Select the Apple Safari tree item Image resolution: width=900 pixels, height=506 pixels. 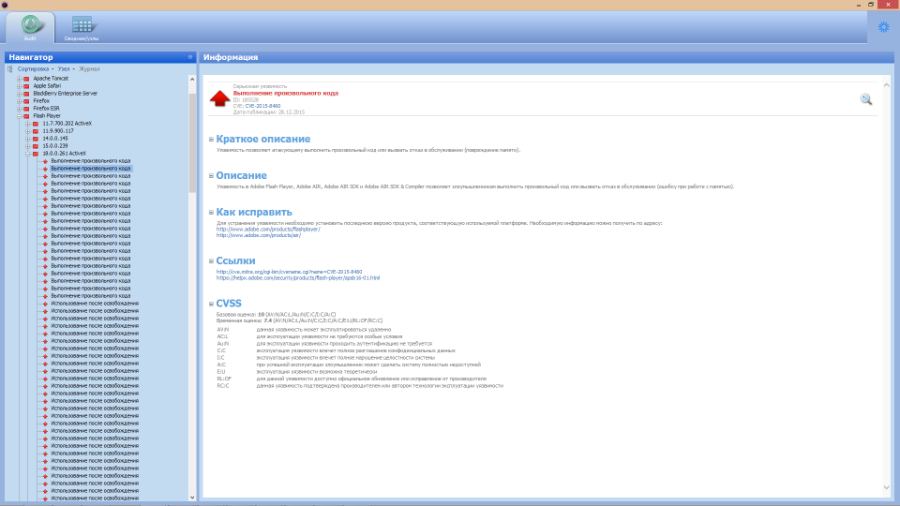(x=47, y=86)
